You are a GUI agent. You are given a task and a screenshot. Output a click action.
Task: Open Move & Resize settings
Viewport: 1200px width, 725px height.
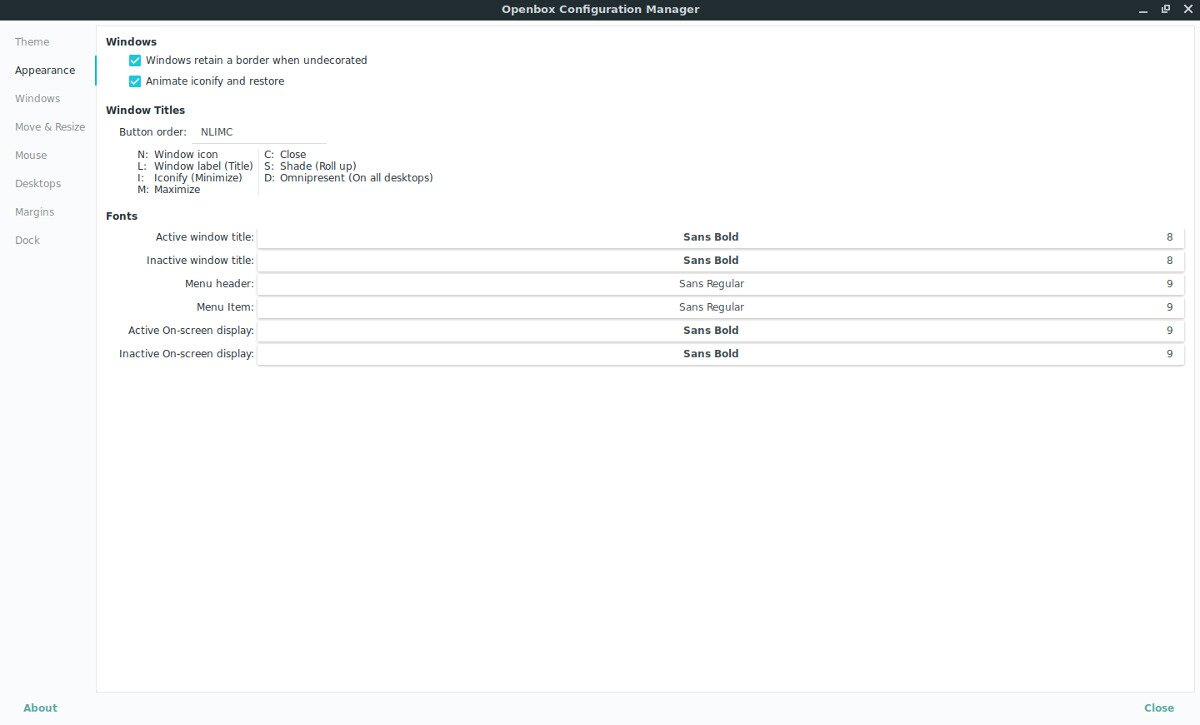[x=50, y=127]
